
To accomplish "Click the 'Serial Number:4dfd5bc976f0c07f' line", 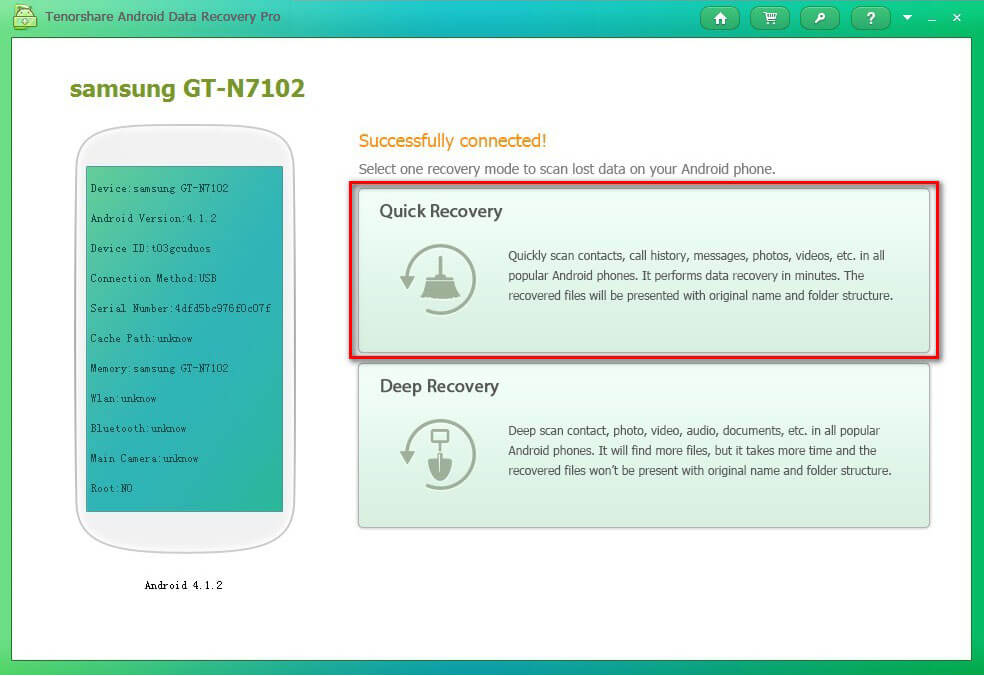I will [x=181, y=308].
